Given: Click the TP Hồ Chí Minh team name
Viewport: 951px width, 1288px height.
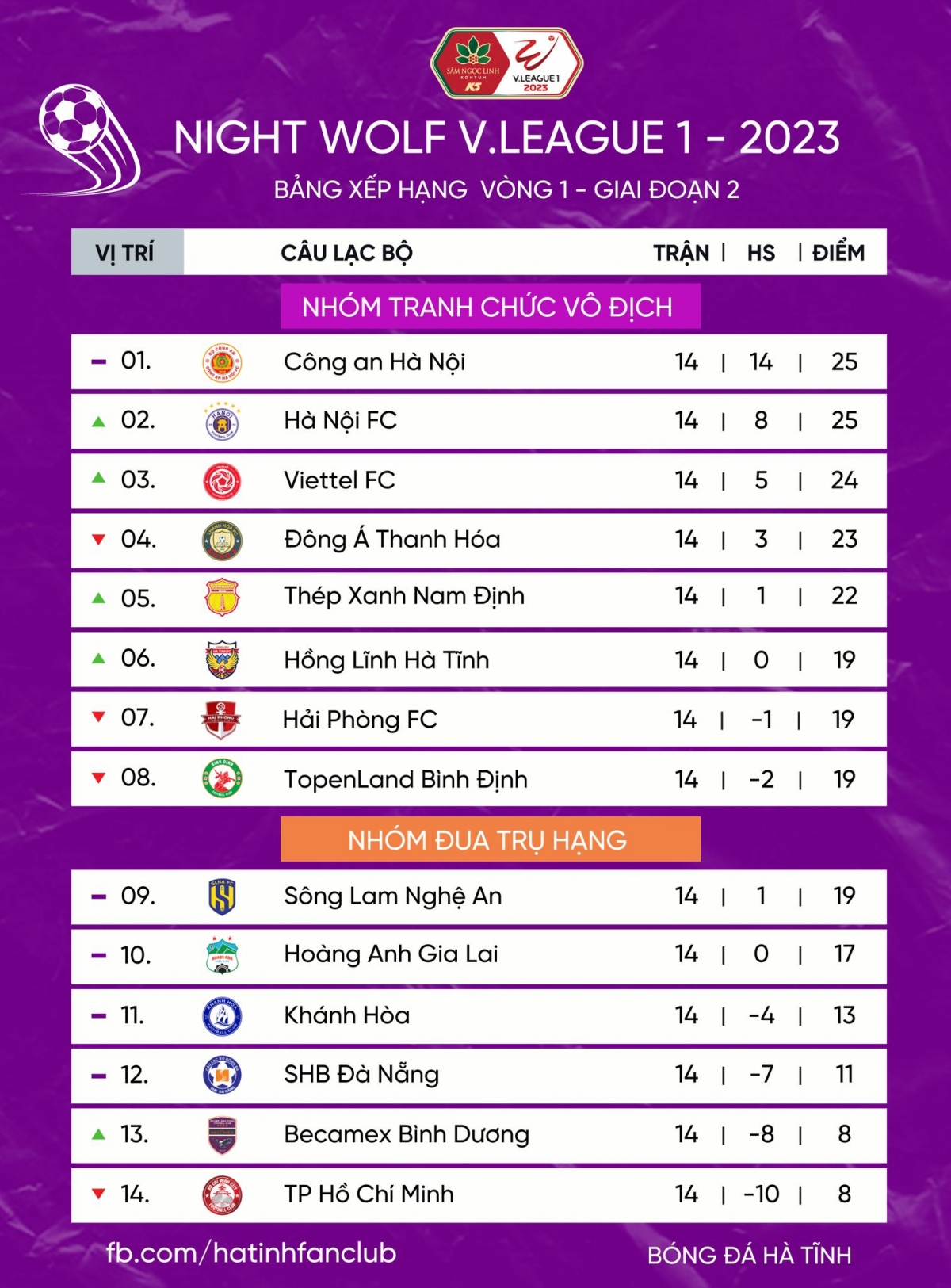Looking at the screenshot, I should pos(369,1194).
